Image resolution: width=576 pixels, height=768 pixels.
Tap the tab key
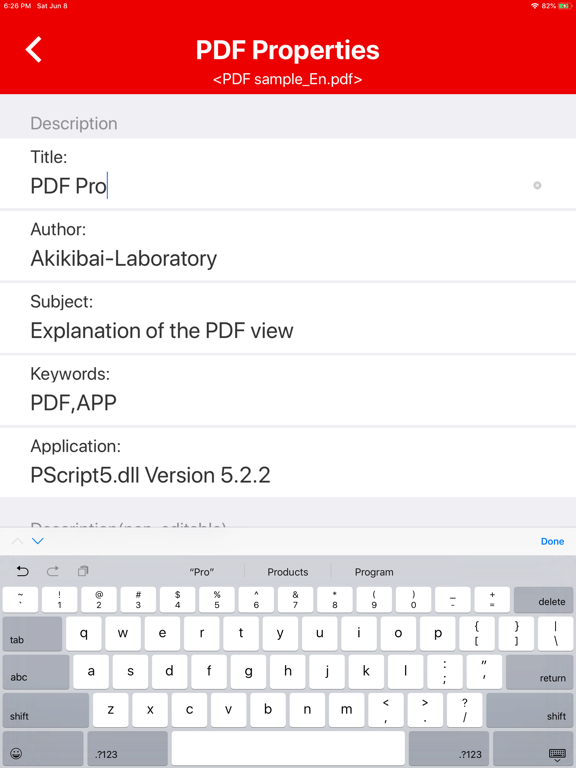32,633
